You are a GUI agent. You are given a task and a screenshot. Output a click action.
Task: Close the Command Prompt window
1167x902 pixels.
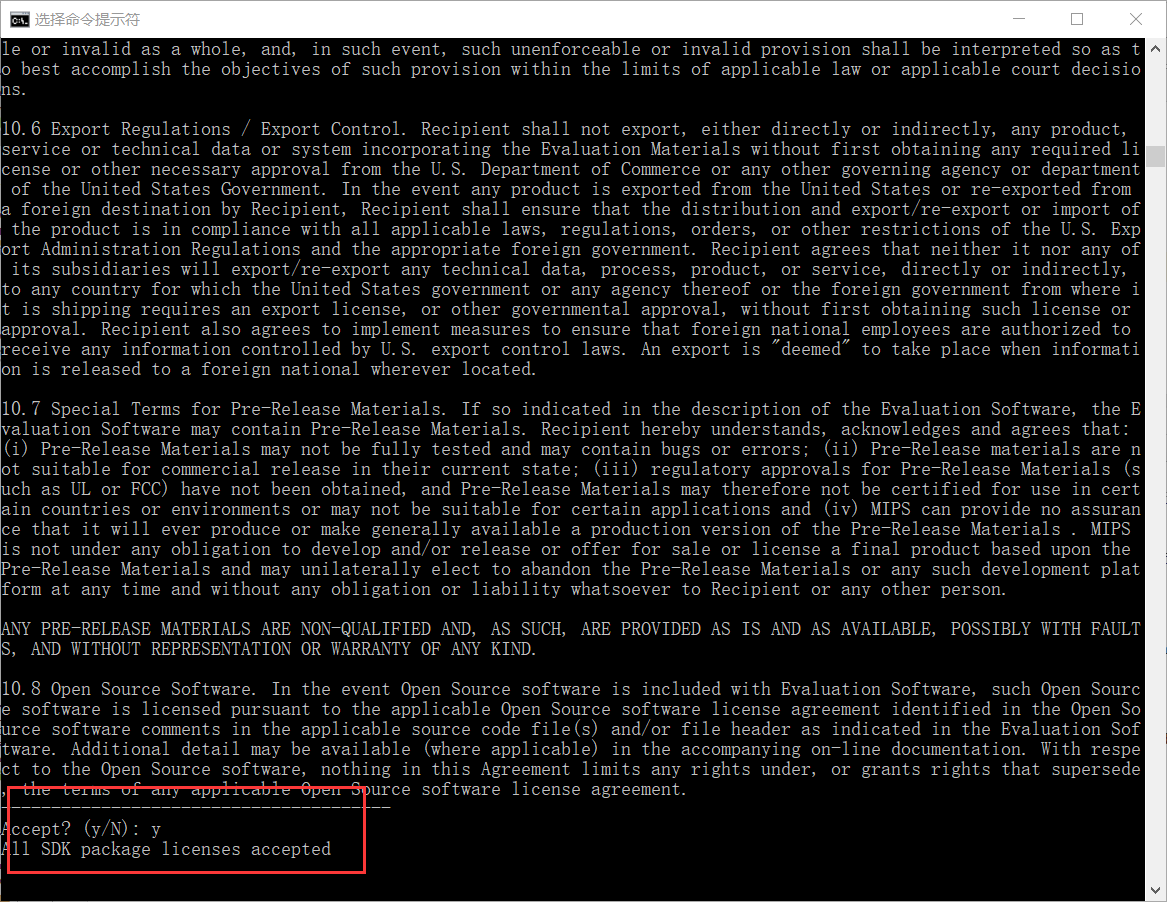1136,19
